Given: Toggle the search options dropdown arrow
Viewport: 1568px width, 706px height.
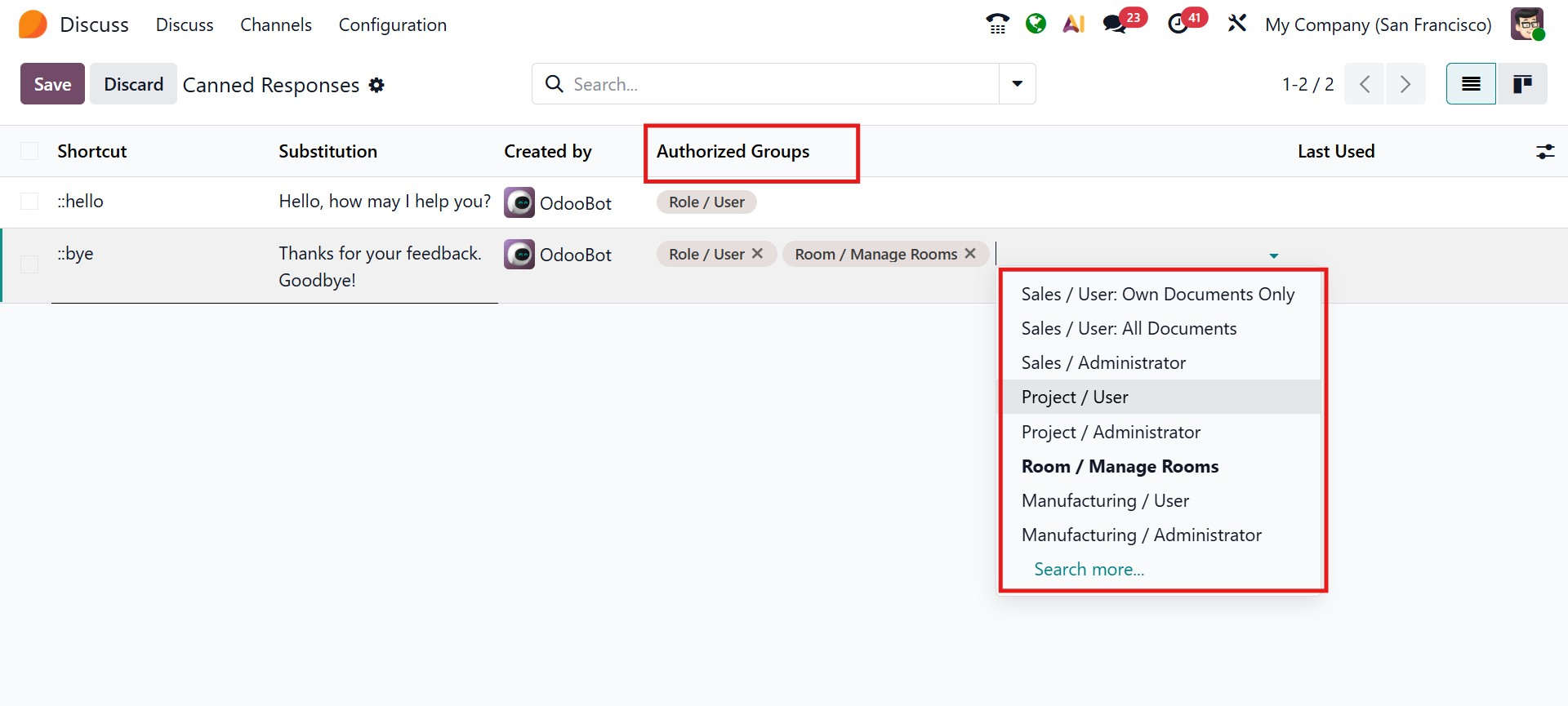Looking at the screenshot, I should [1017, 84].
